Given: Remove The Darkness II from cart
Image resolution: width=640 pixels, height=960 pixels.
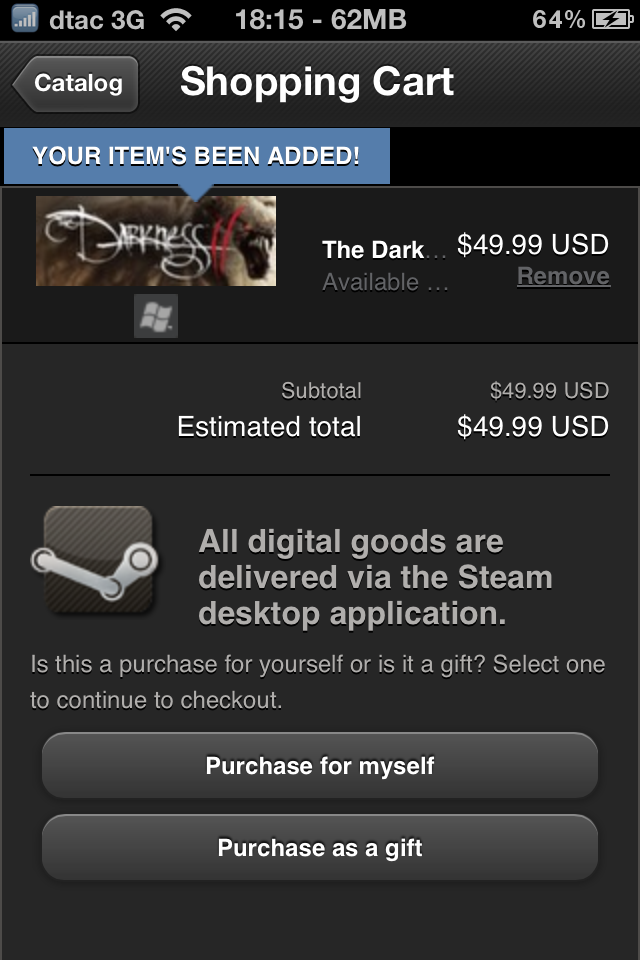Looking at the screenshot, I should 563,276.
